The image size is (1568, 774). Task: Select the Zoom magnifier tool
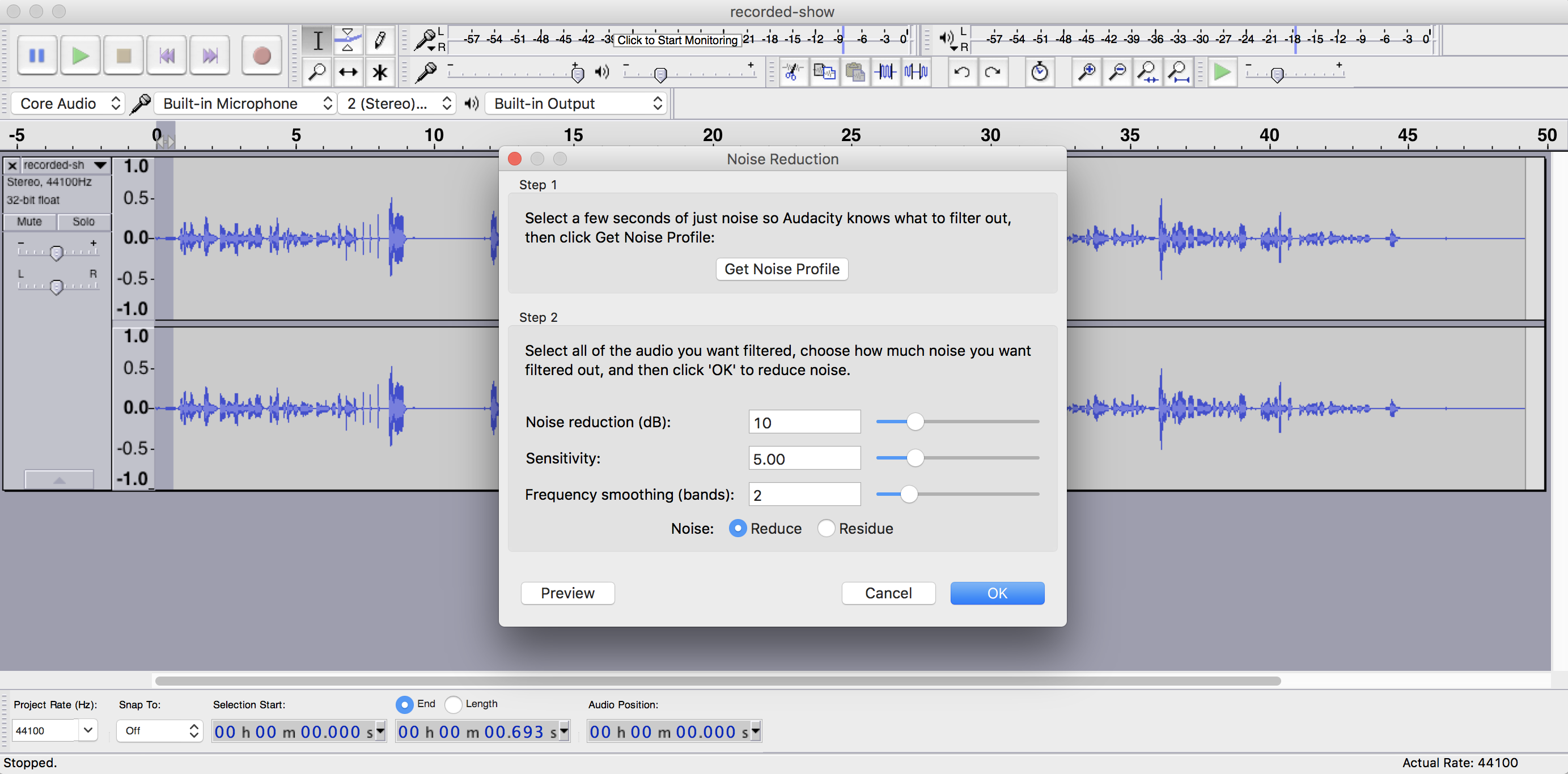(317, 73)
